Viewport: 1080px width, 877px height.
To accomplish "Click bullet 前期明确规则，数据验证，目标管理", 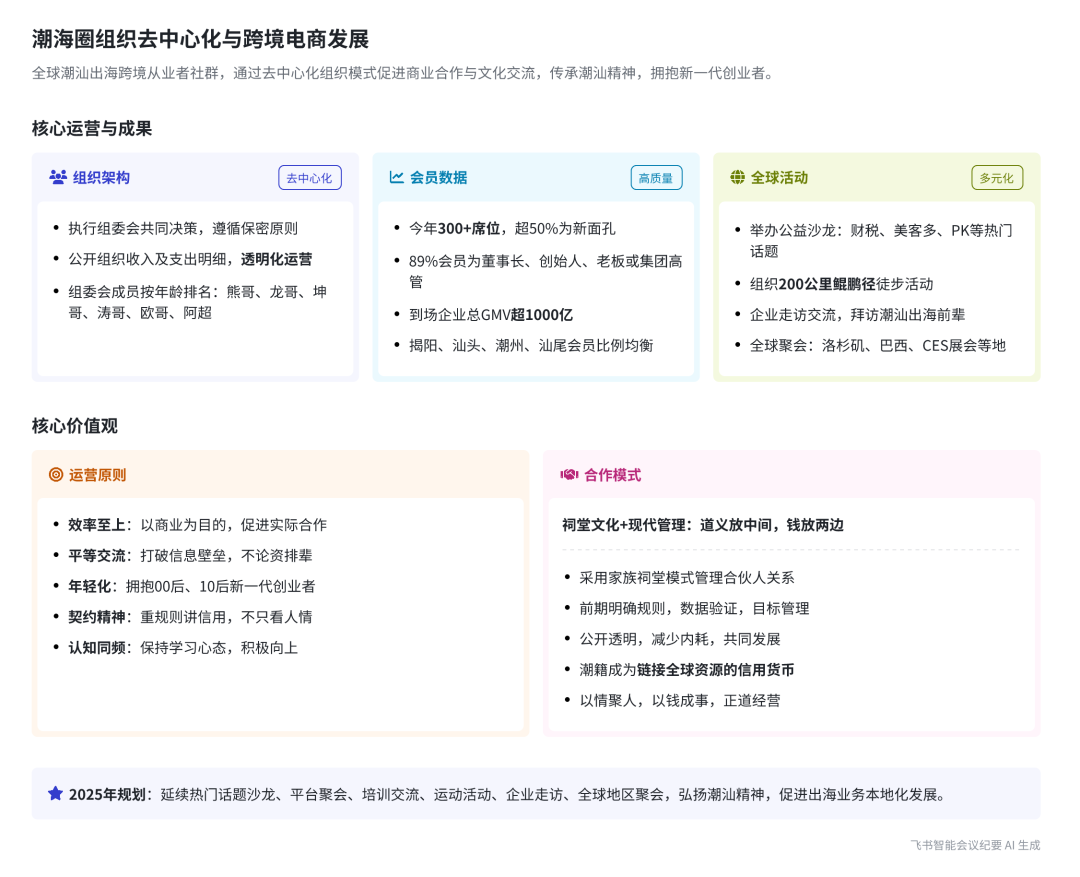I will [694, 608].
